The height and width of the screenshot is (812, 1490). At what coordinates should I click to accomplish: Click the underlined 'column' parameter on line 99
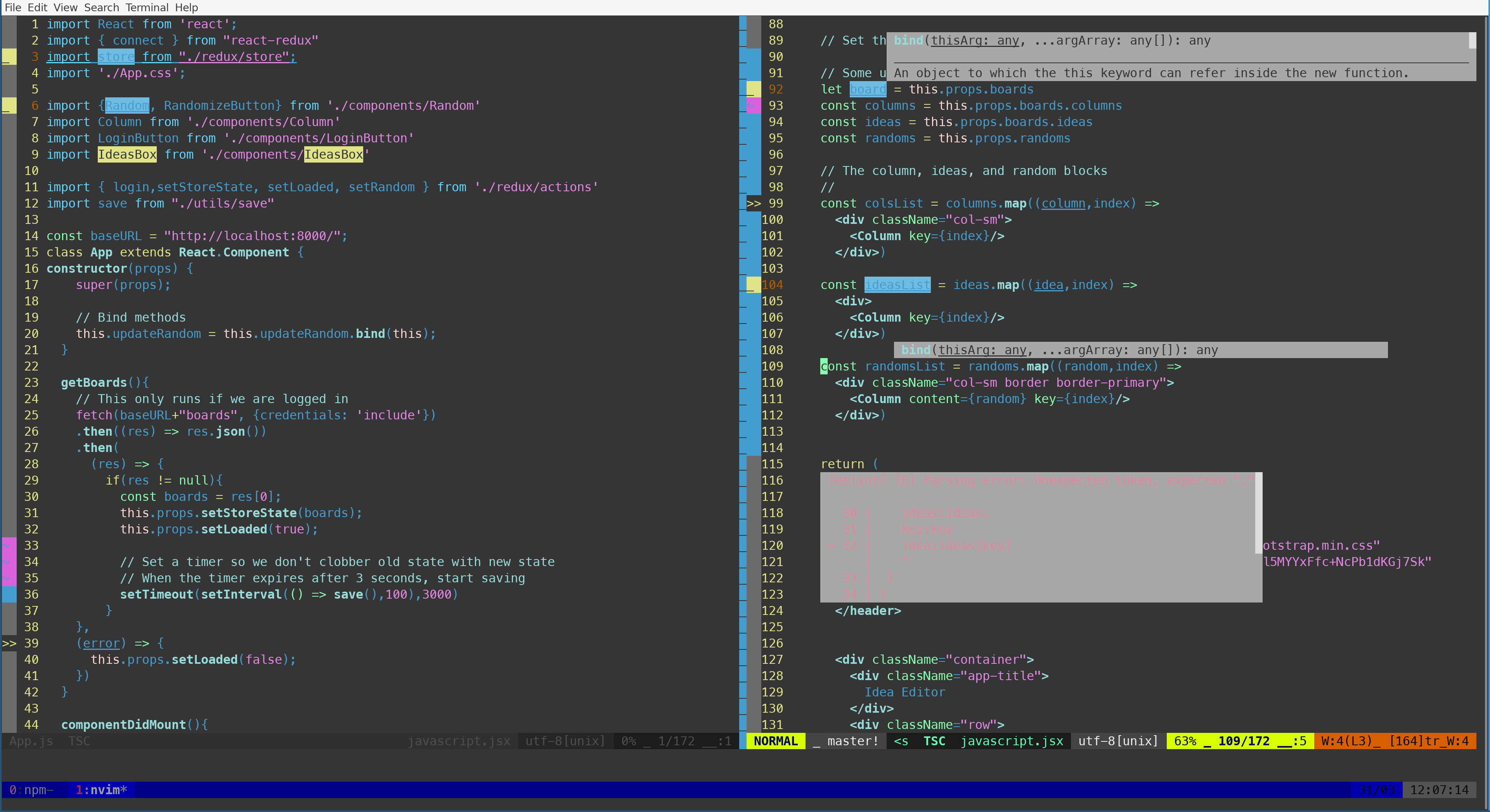tap(1063, 204)
